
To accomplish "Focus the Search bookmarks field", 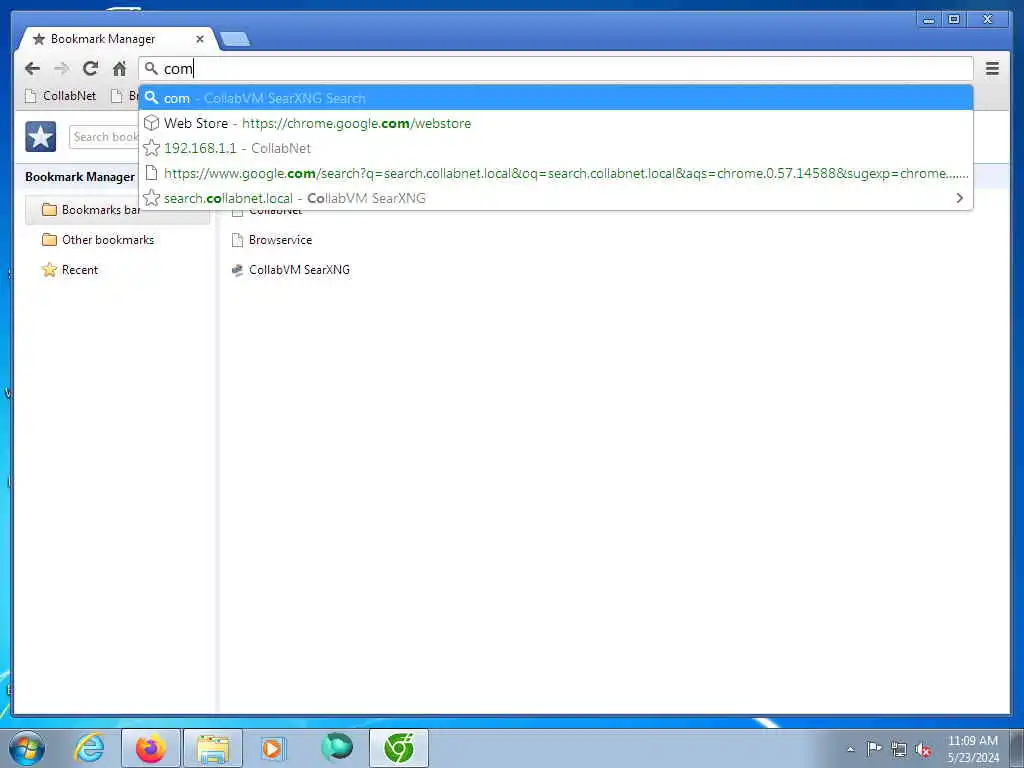I will coord(104,136).
